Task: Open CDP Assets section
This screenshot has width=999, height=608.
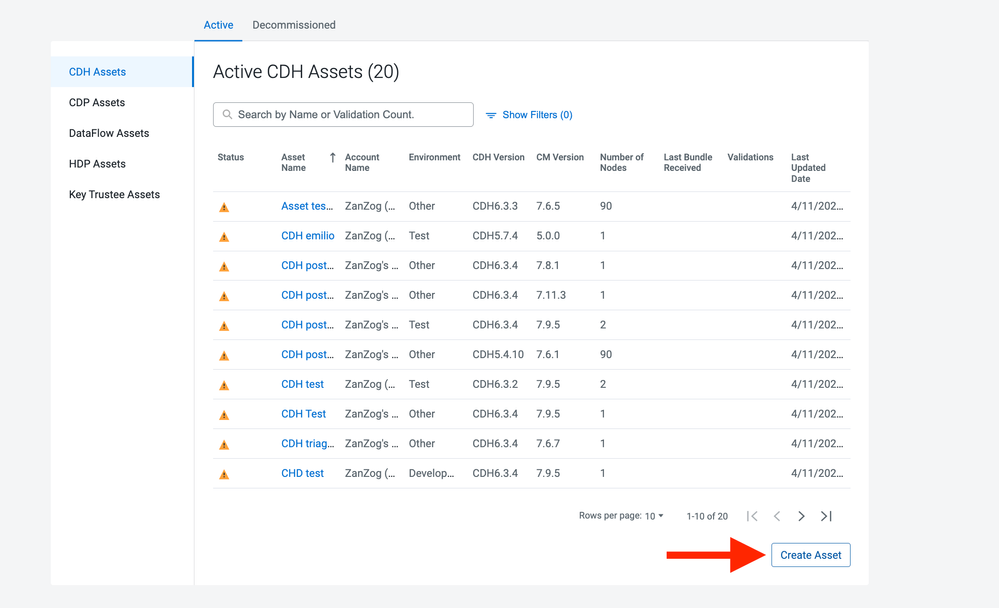Action: (x=97, y=103)
